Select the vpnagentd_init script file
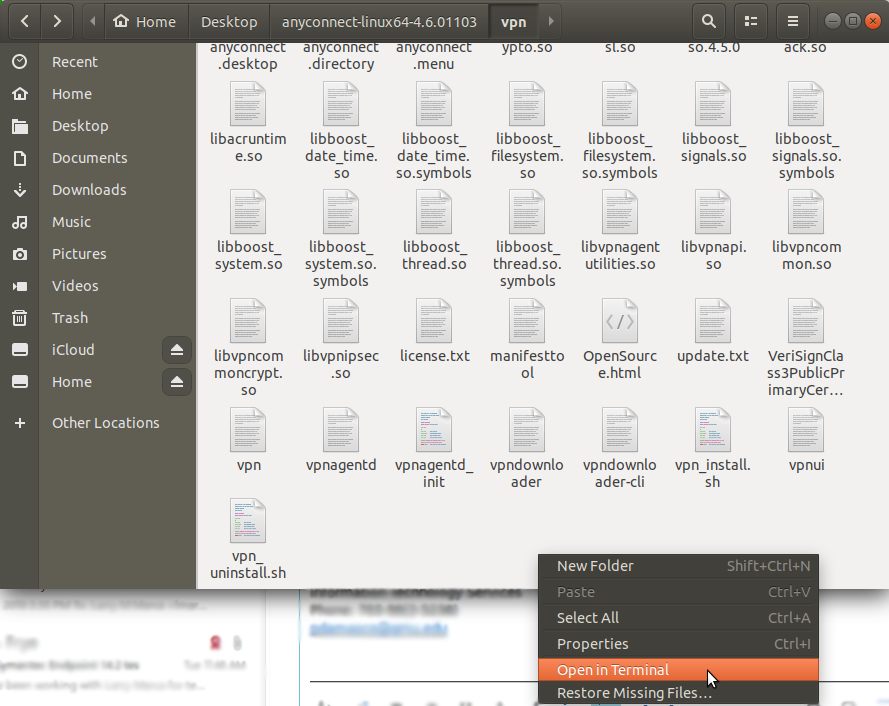The image size is (889, 706). tap(434, 448)
